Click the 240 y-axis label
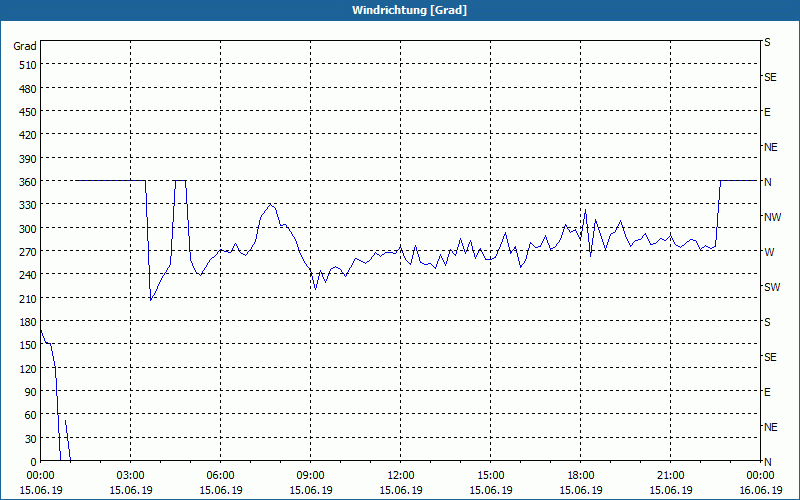Viewport: 800px width, 500px height. click(x=28, y=275)
